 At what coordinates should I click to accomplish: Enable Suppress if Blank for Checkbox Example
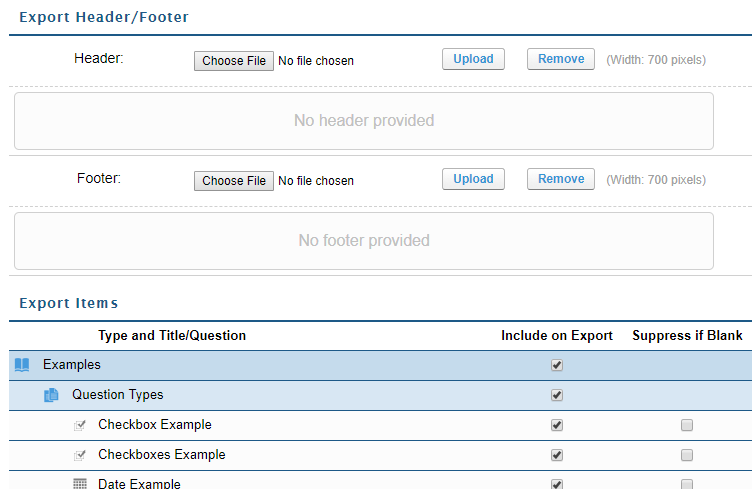click(687, 425)
